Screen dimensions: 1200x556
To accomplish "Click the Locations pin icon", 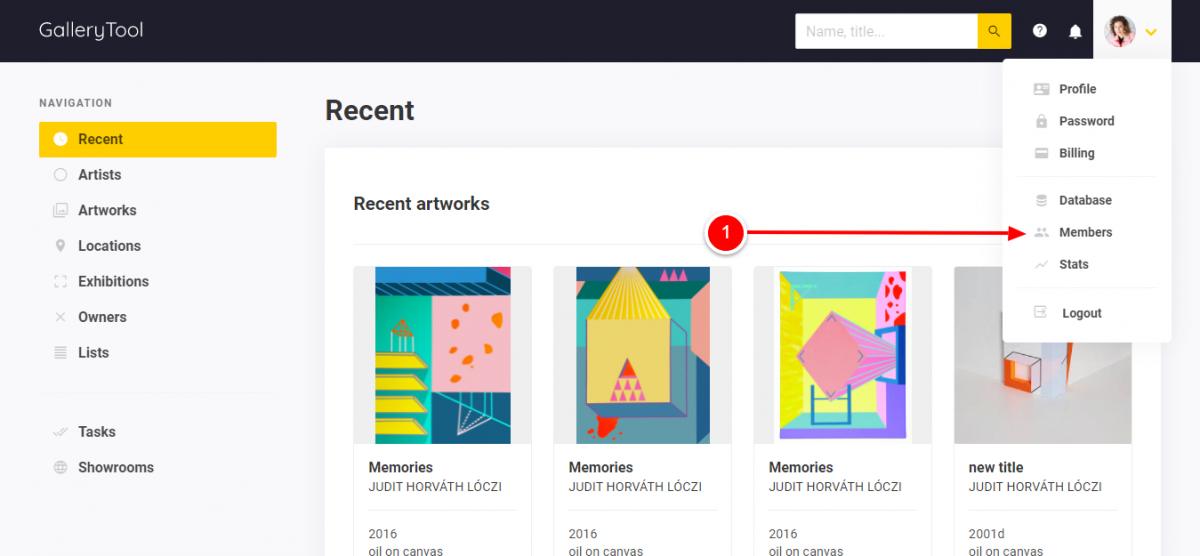I will [60, 246].
